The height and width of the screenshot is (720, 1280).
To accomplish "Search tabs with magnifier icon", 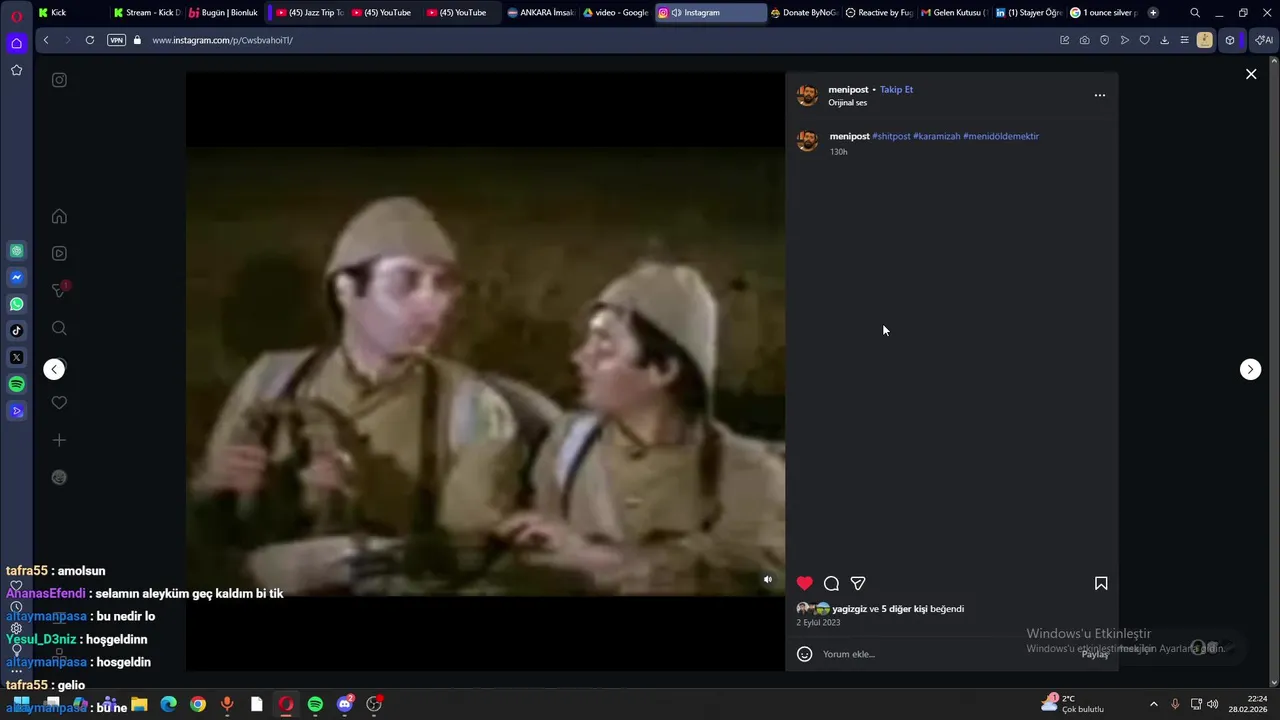I will coord(1195,13).
